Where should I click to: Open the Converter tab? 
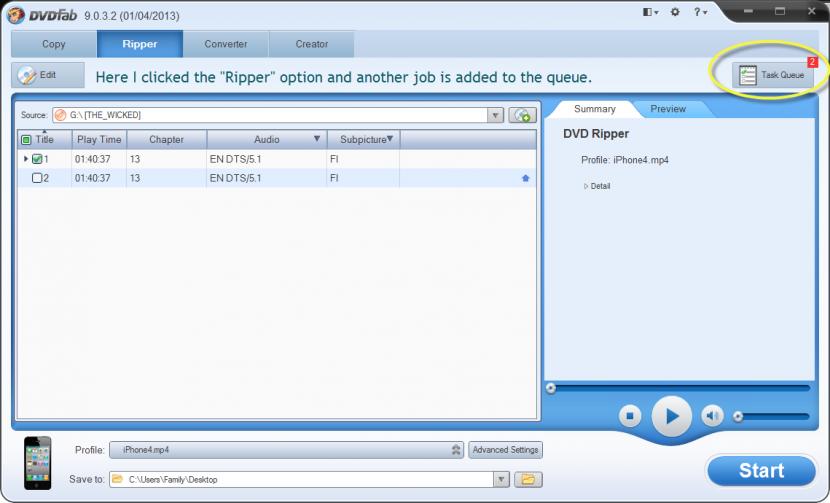click(226, 44)
